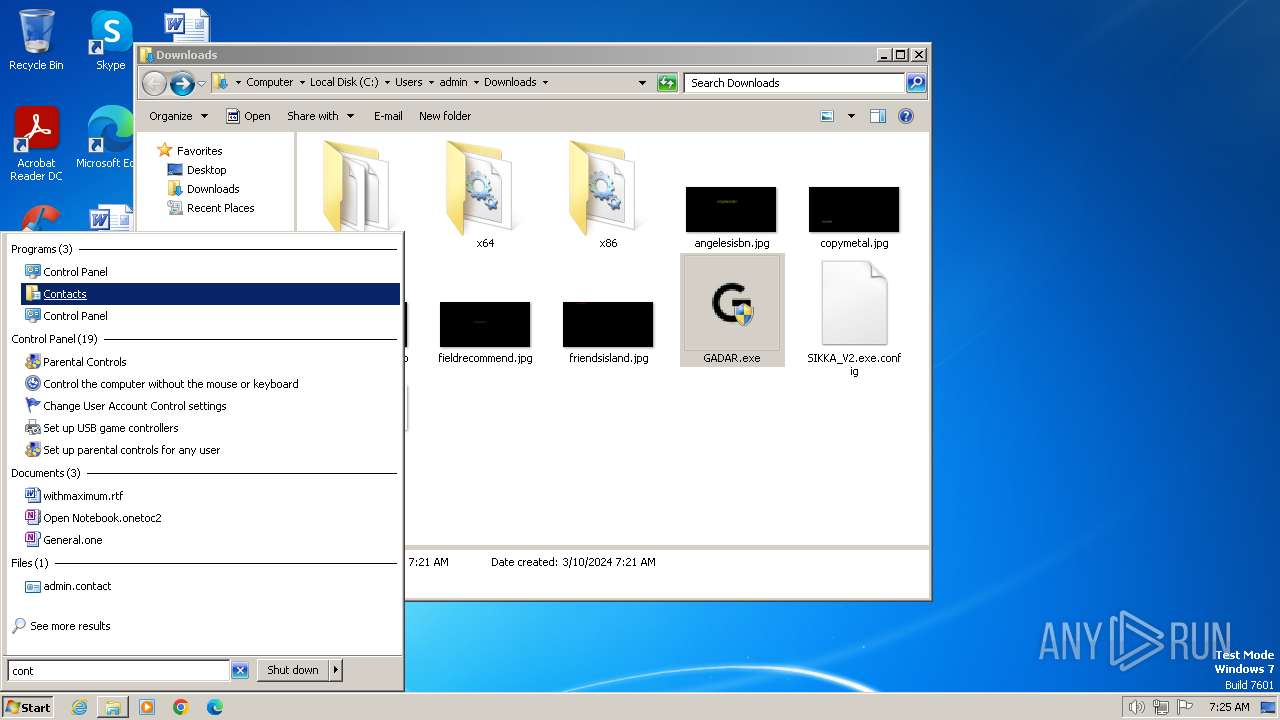The width and height of the screenshot is (1280, 720).
Task: Expand the recent pages arrow beside forward button
Action: [202, 83]
